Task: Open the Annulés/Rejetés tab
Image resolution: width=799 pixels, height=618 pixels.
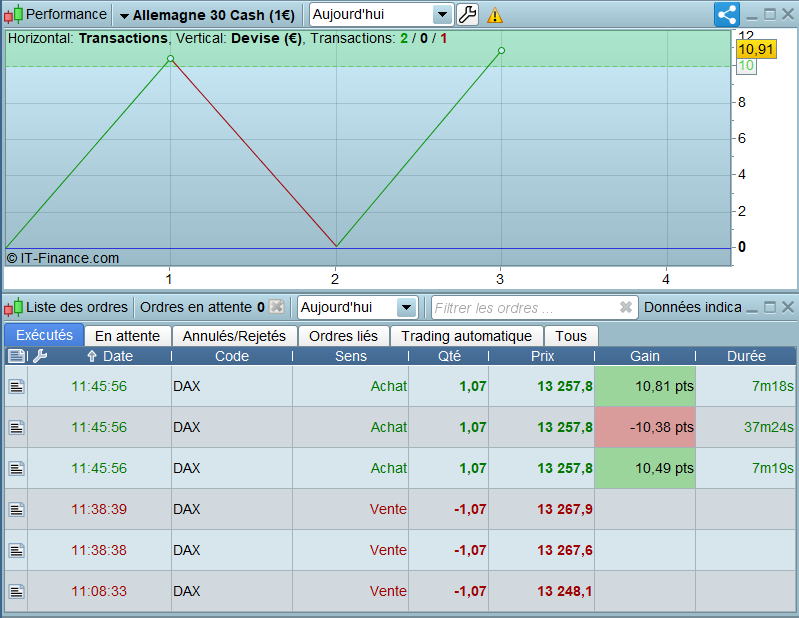Action: pyautogui.click(x=234, y=336)
